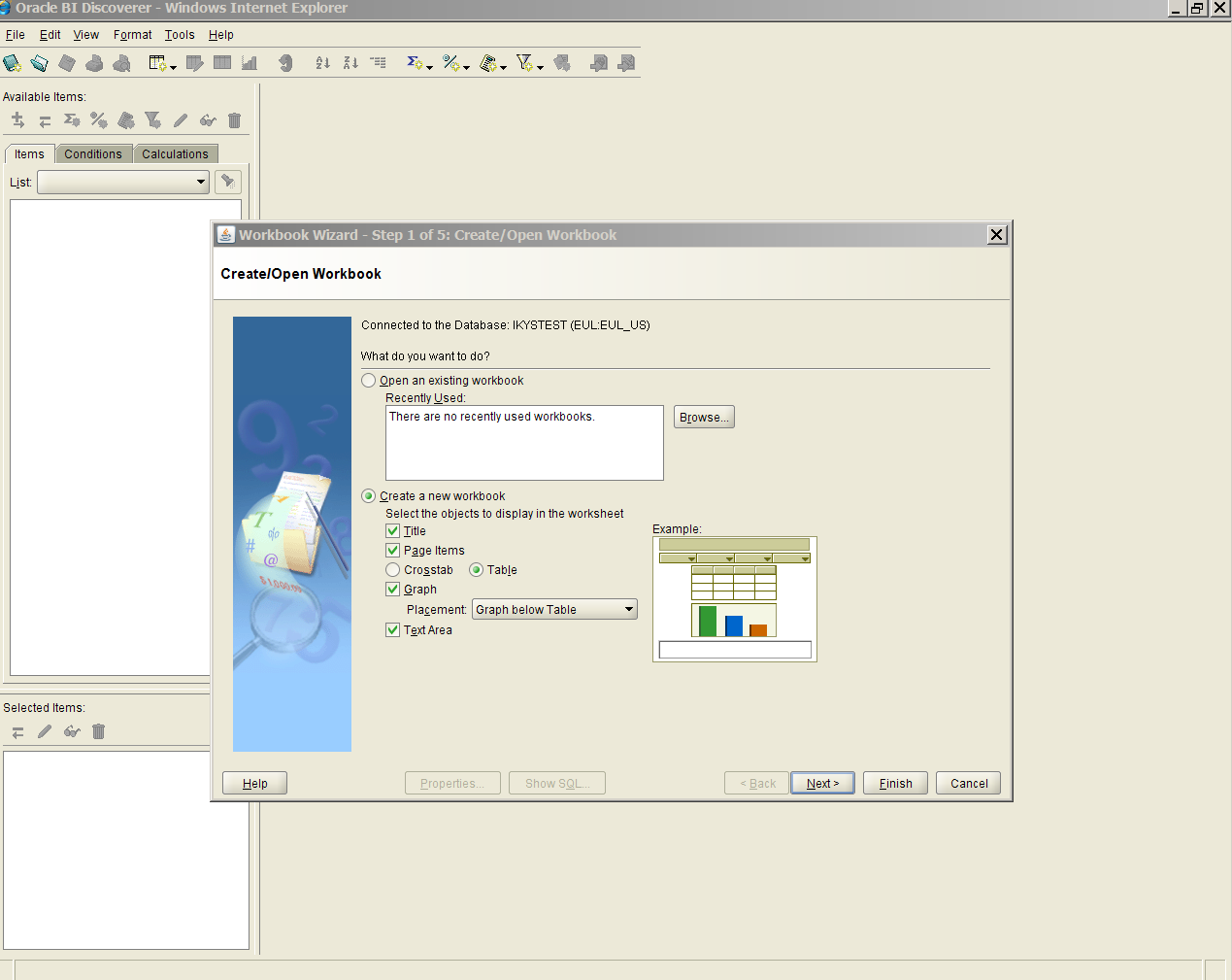The width and height of the screenshot is (1232, 980).
Task: Click the flashlight search icon beside List
Action: coord(228,182)
